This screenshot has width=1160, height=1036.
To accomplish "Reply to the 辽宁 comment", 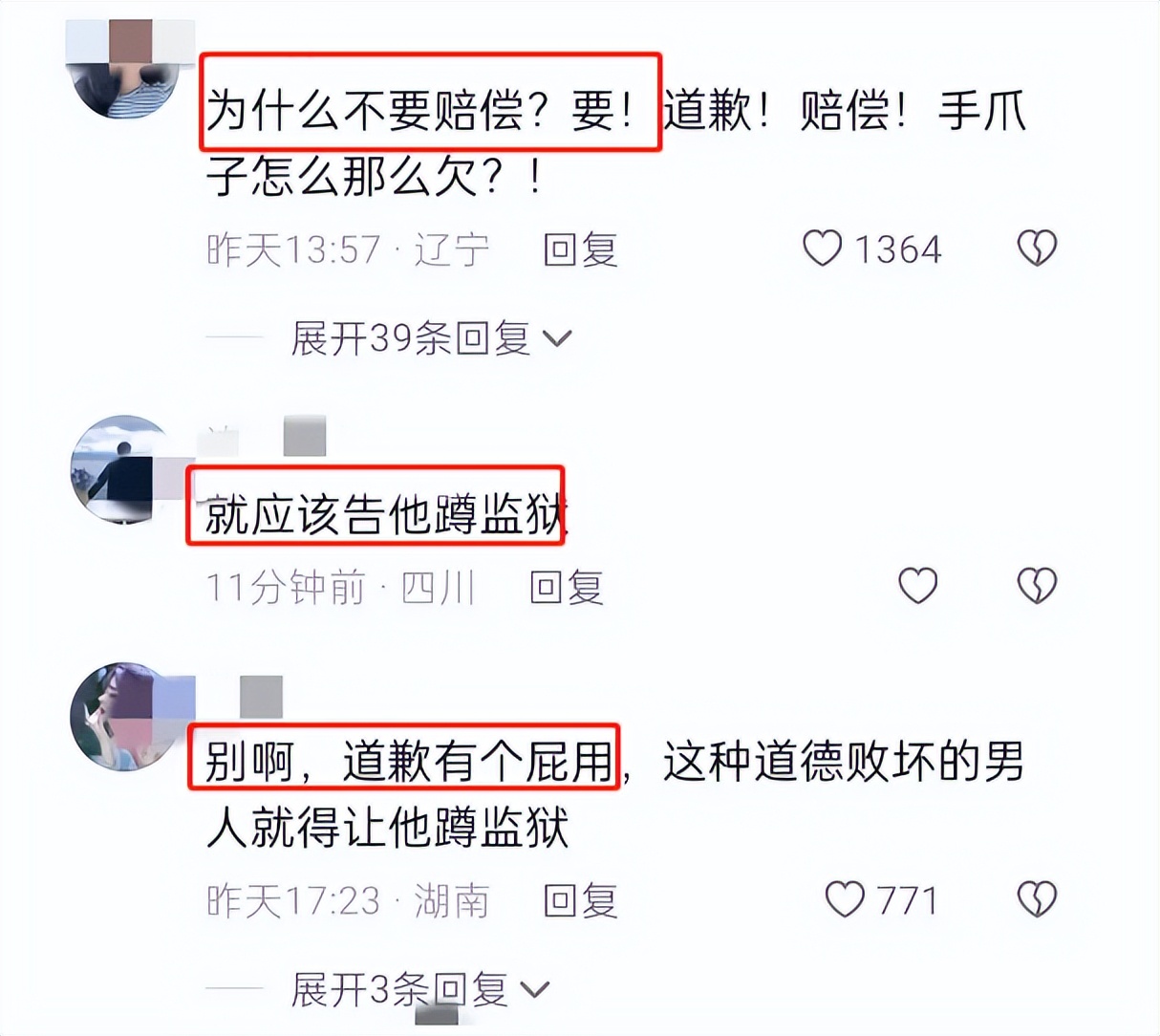I will point(581,249).
